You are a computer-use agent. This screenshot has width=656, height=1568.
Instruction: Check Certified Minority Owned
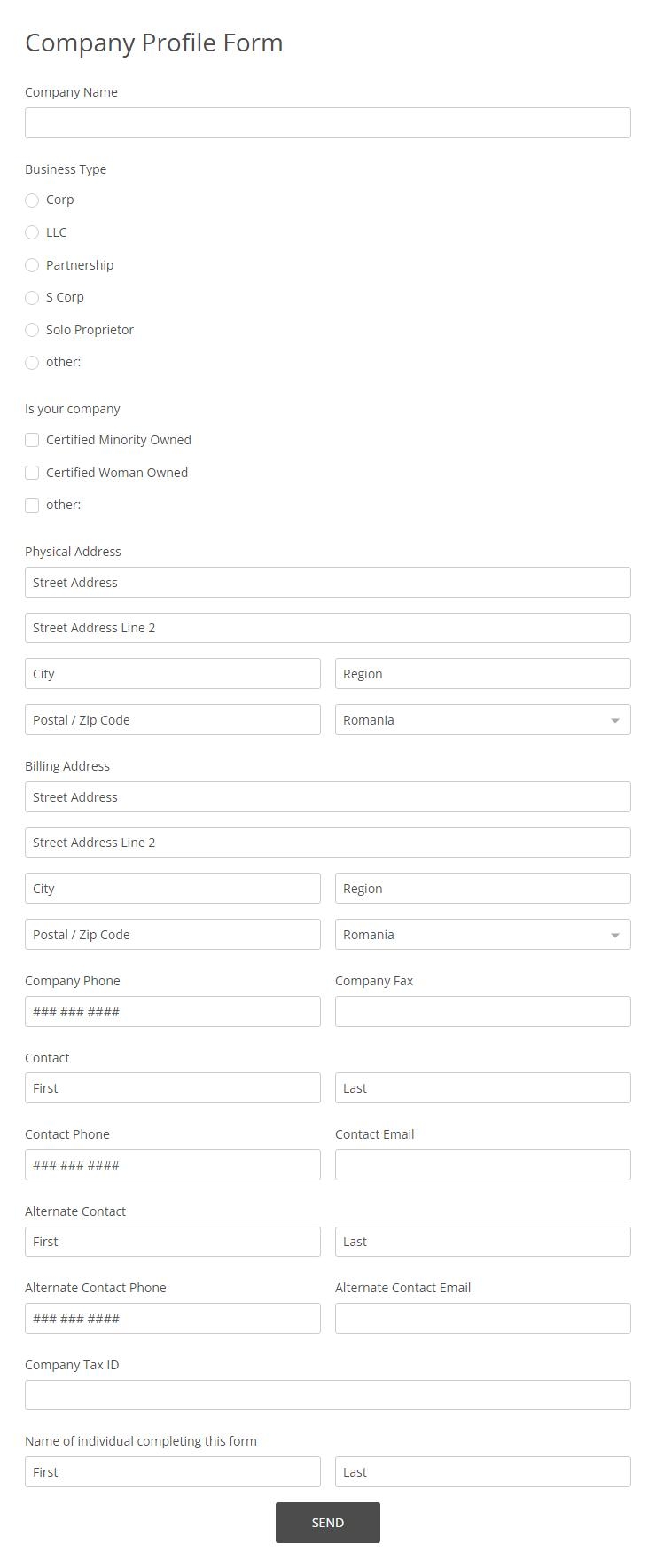[x=32, y=439]
